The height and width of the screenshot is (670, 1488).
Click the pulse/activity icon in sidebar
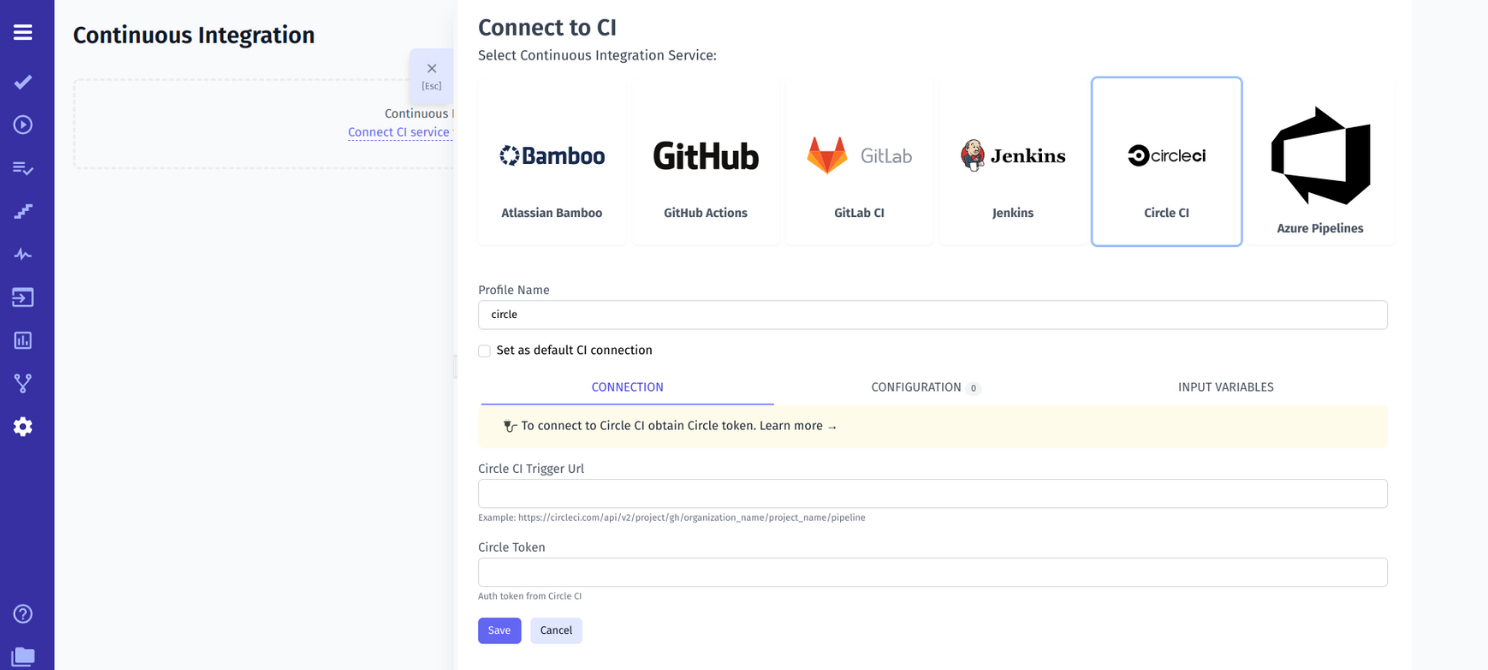22,254
